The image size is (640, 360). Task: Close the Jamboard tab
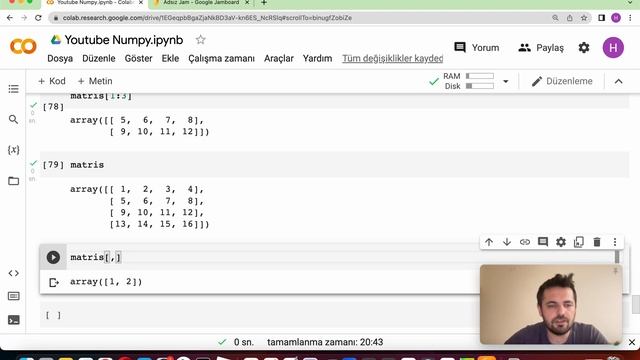click(247, 3)
